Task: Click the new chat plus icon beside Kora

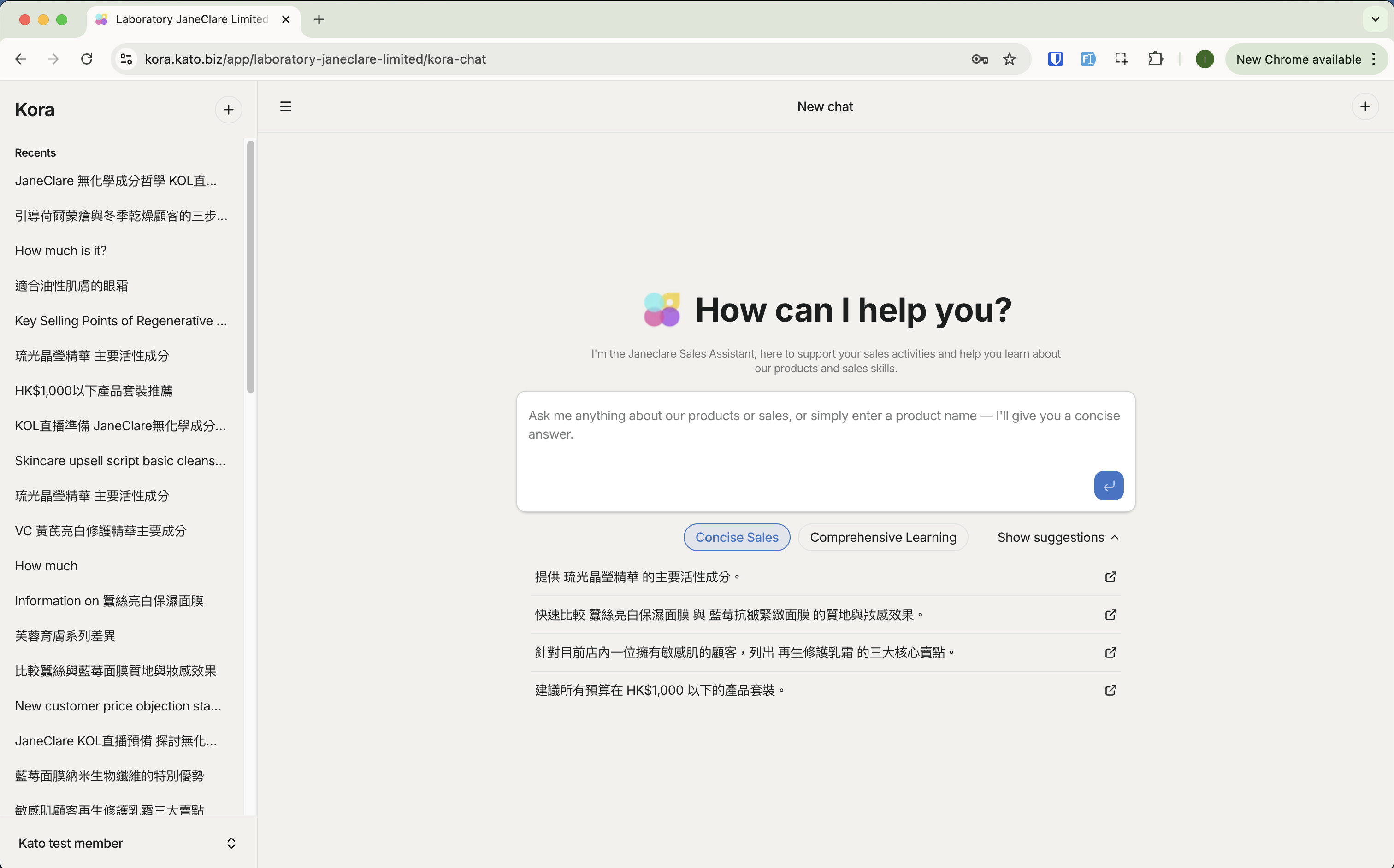Action: (228, 110)
